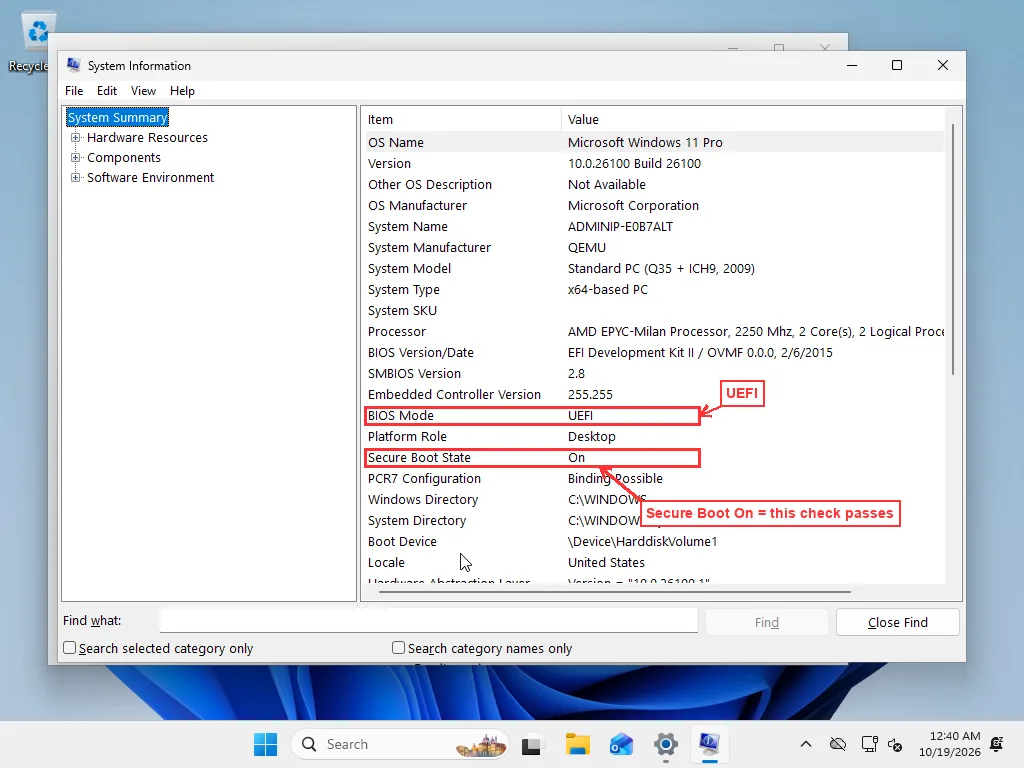Show hidden tray icons chevron
The image size is (1024, 768).
[806, 744]
